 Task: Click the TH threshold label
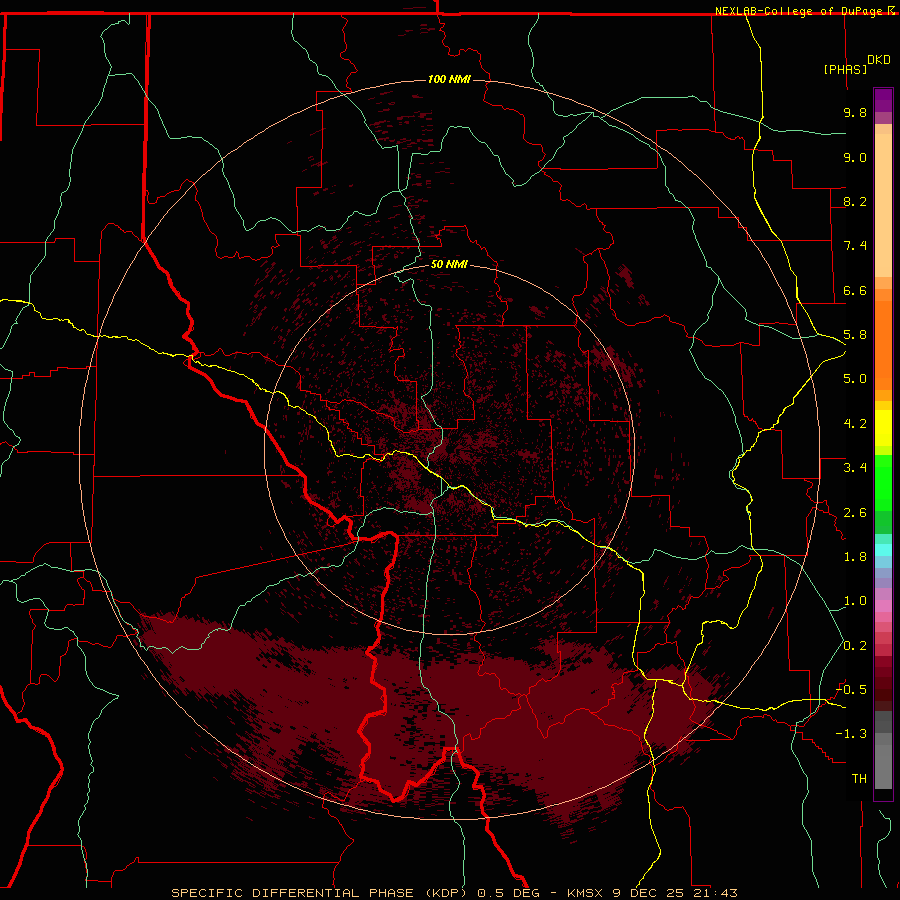coord(859,779)
